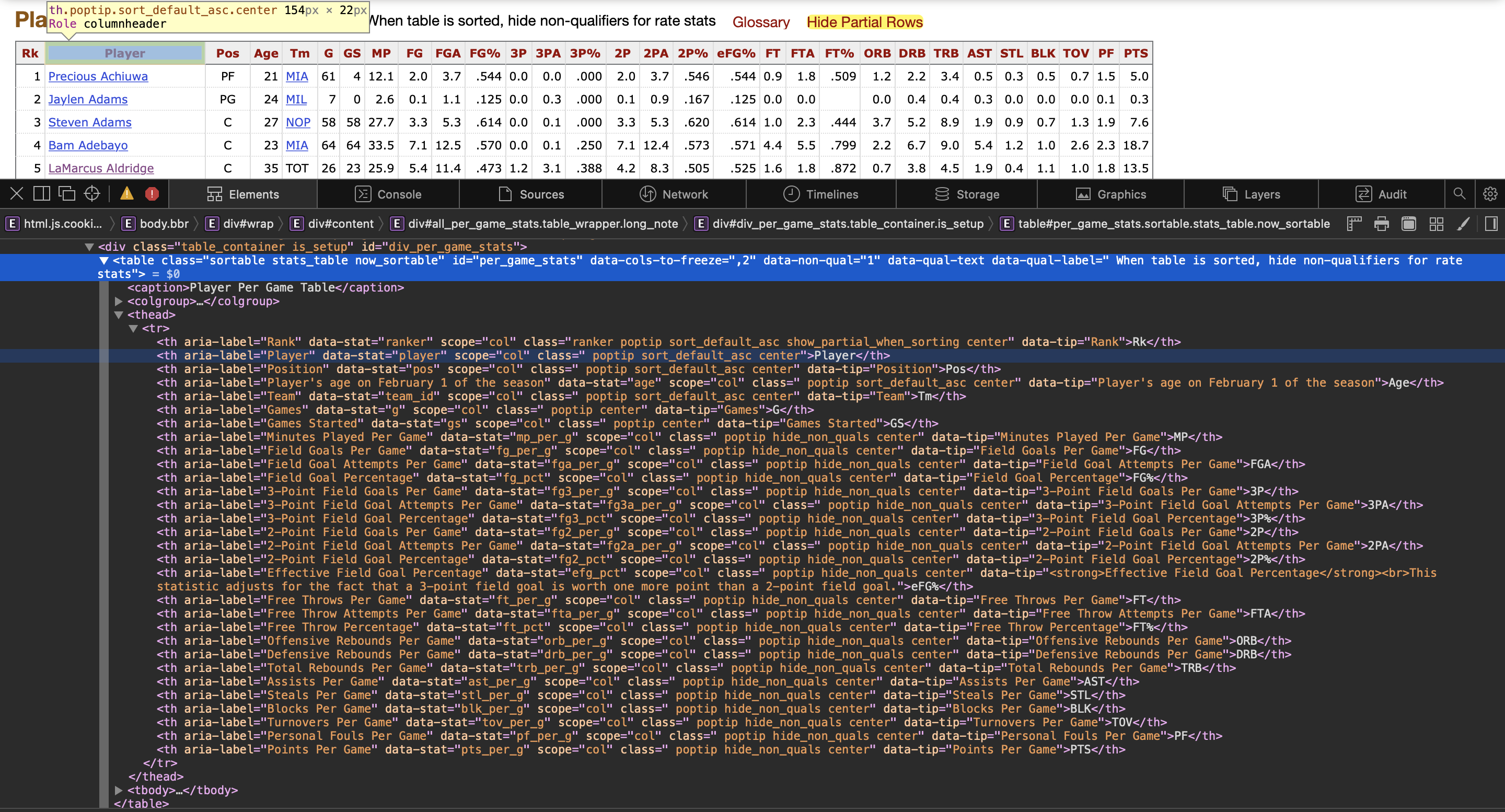
Task: Collapse the thead node
Action: 119,315
